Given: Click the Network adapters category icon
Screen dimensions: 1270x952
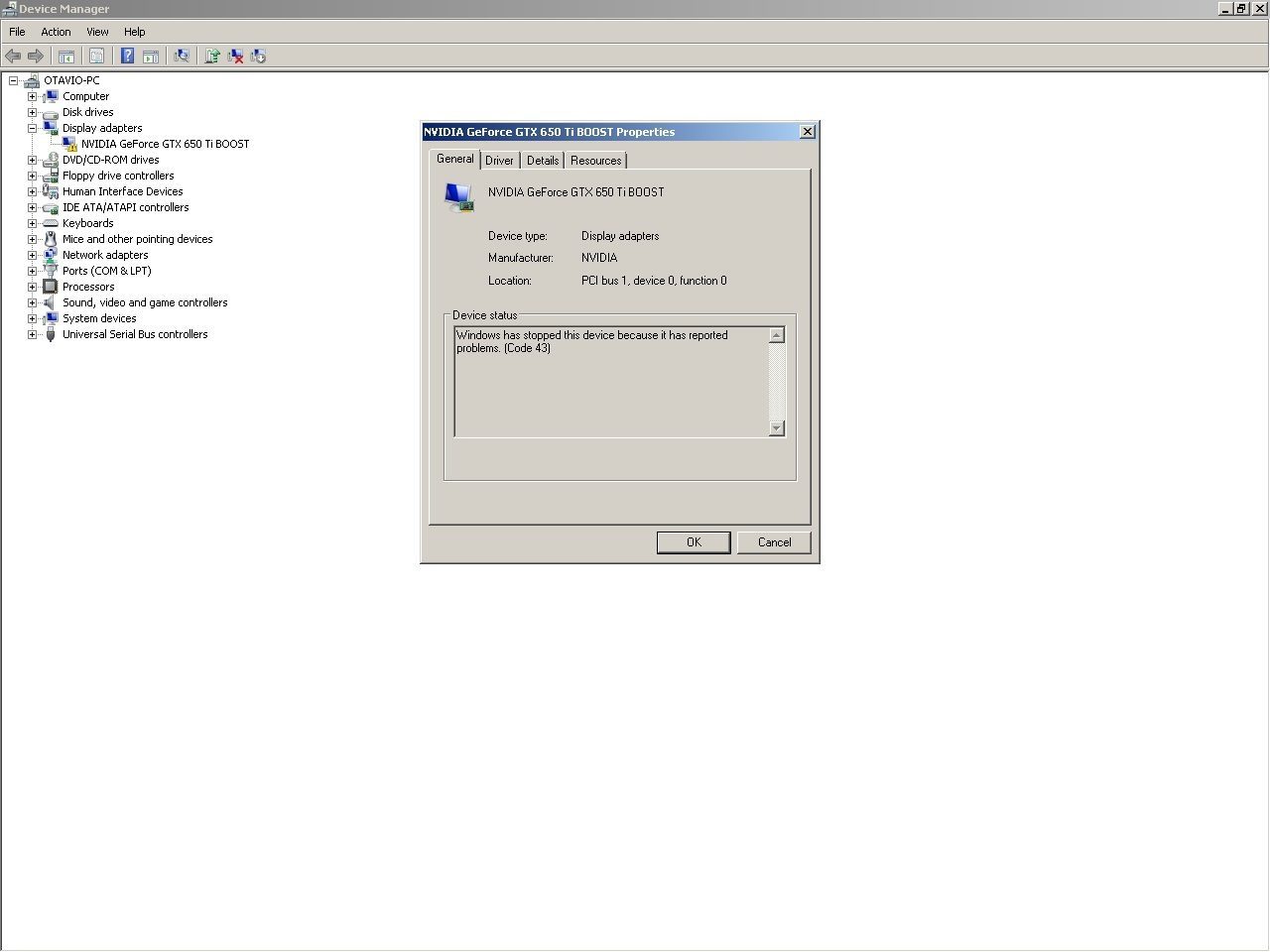Looking at the screenshot, I should coord(51,255).
